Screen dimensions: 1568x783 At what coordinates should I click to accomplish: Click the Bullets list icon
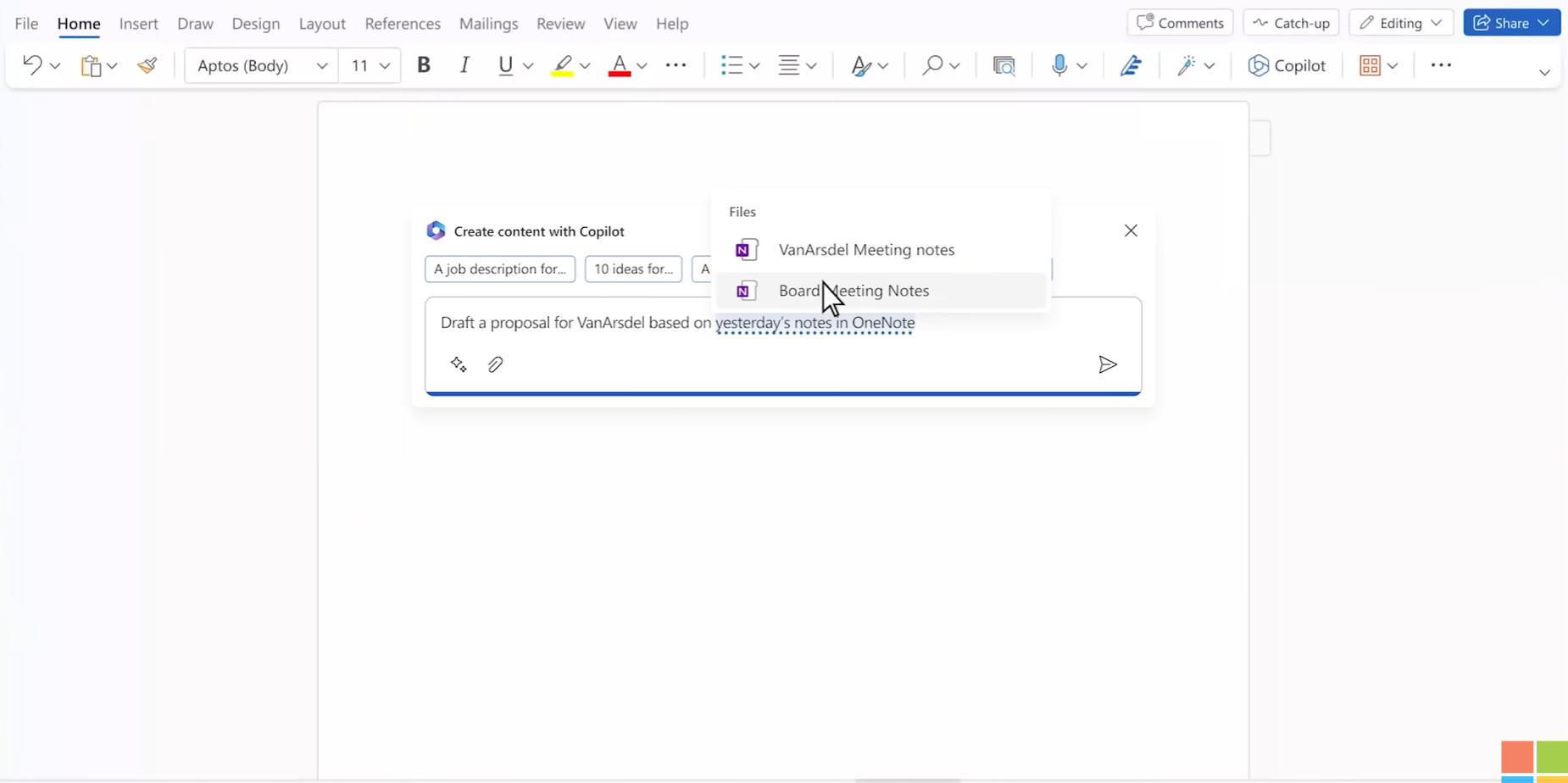[x=731, y=65]
